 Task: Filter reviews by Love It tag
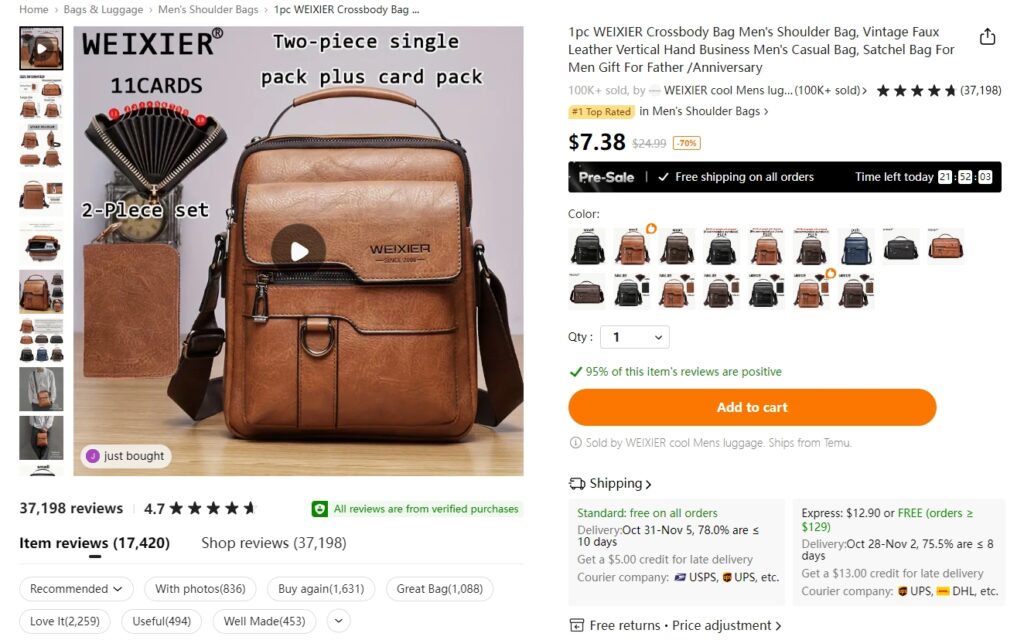tap(65, 621)
